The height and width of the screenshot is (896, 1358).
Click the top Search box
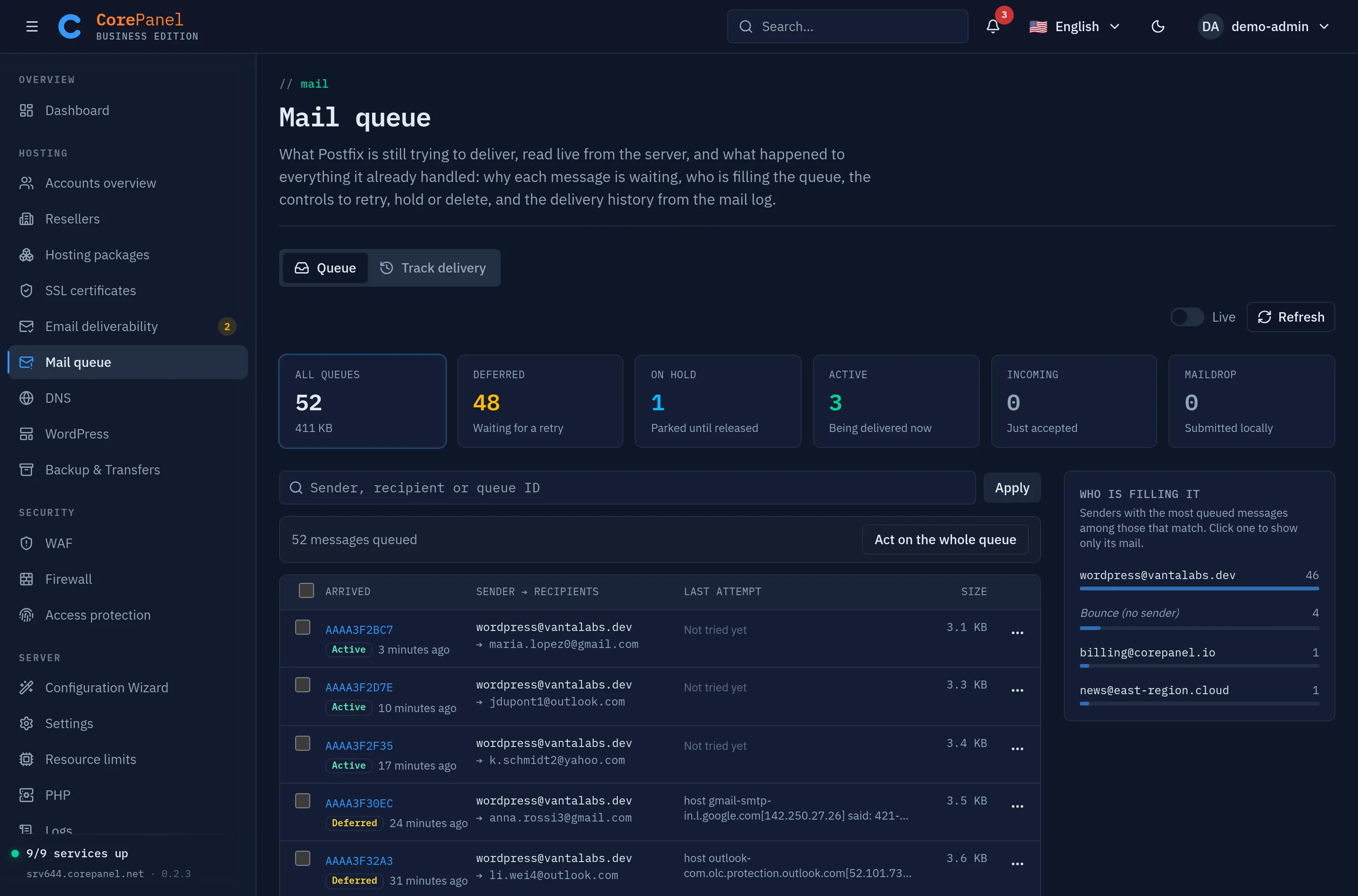[x=847, y=26]
